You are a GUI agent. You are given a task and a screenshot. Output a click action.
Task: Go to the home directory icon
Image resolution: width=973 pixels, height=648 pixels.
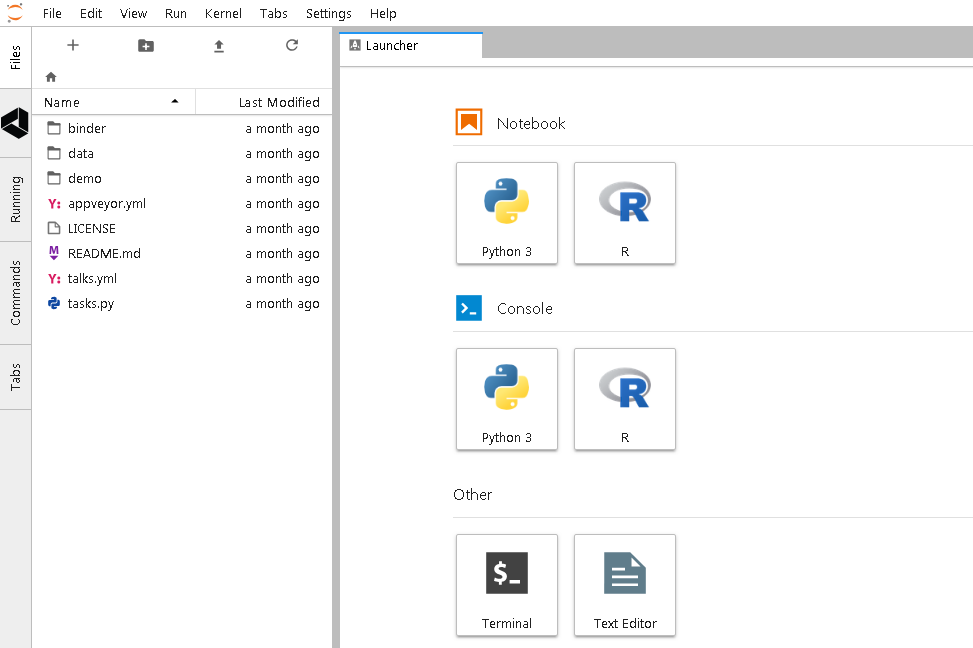[x=51, y=77]
